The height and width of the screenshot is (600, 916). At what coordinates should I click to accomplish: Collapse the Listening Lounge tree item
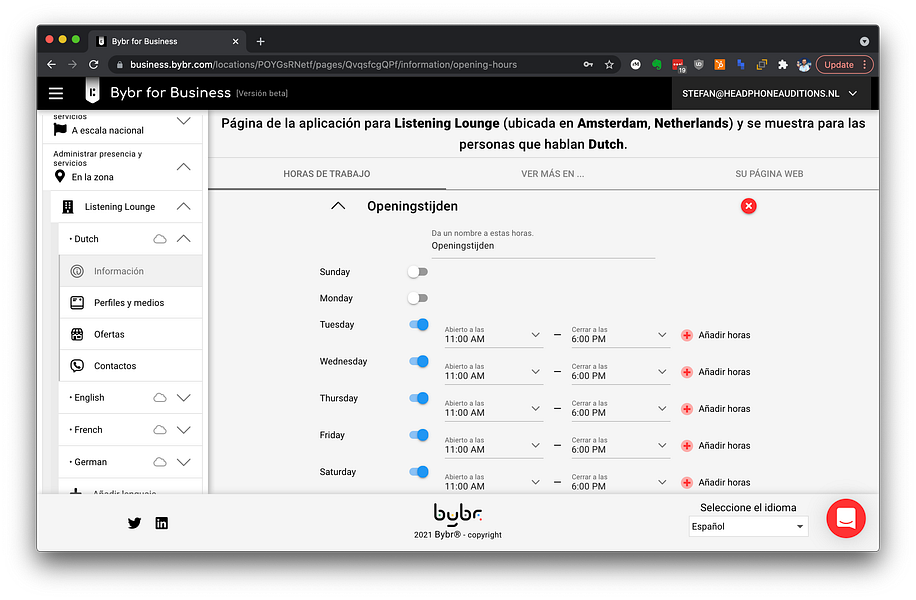183,207
